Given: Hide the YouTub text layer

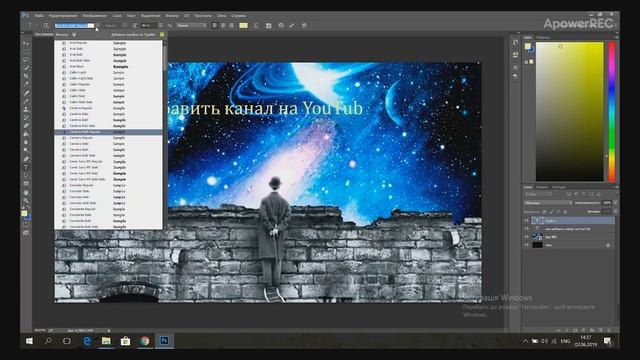Looking at the screenshot, I should pyautogui.click(x=527, y=229).
